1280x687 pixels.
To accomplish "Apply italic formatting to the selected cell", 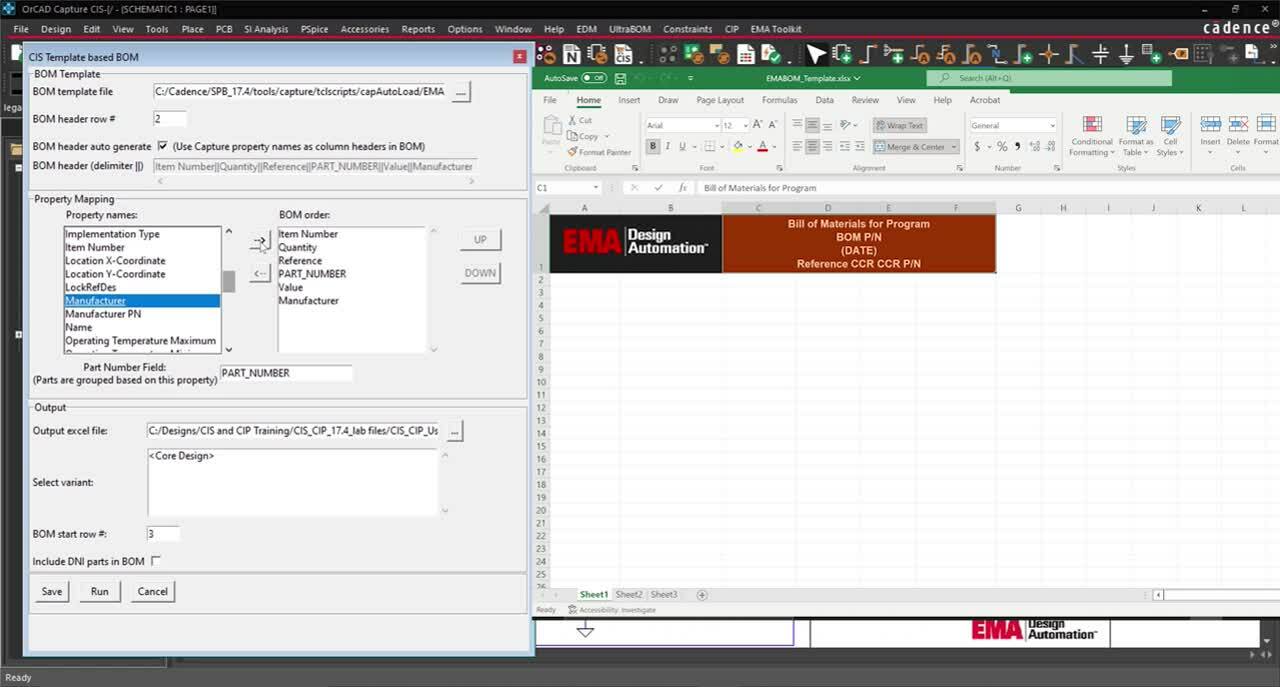I will coord(668,146).
